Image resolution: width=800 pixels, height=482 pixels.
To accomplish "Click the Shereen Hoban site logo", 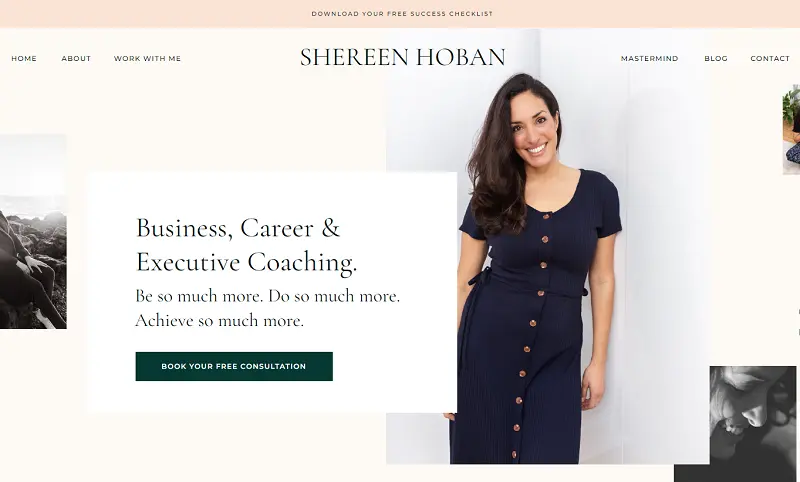I will 403,57.
